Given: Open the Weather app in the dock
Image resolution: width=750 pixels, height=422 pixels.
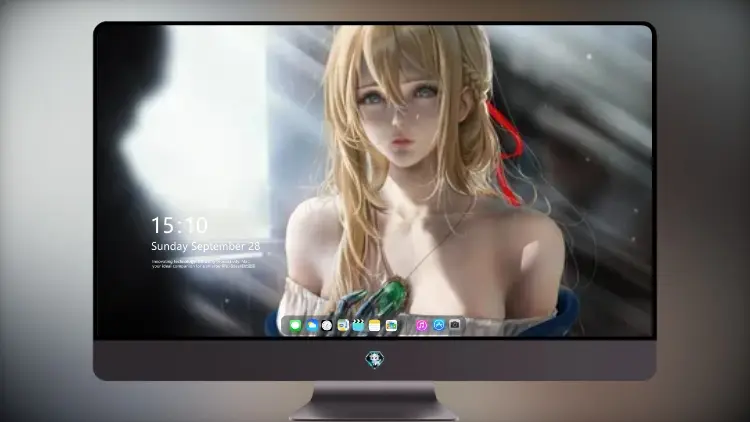Looking at the screenshot, I should (x=311, y=326).
